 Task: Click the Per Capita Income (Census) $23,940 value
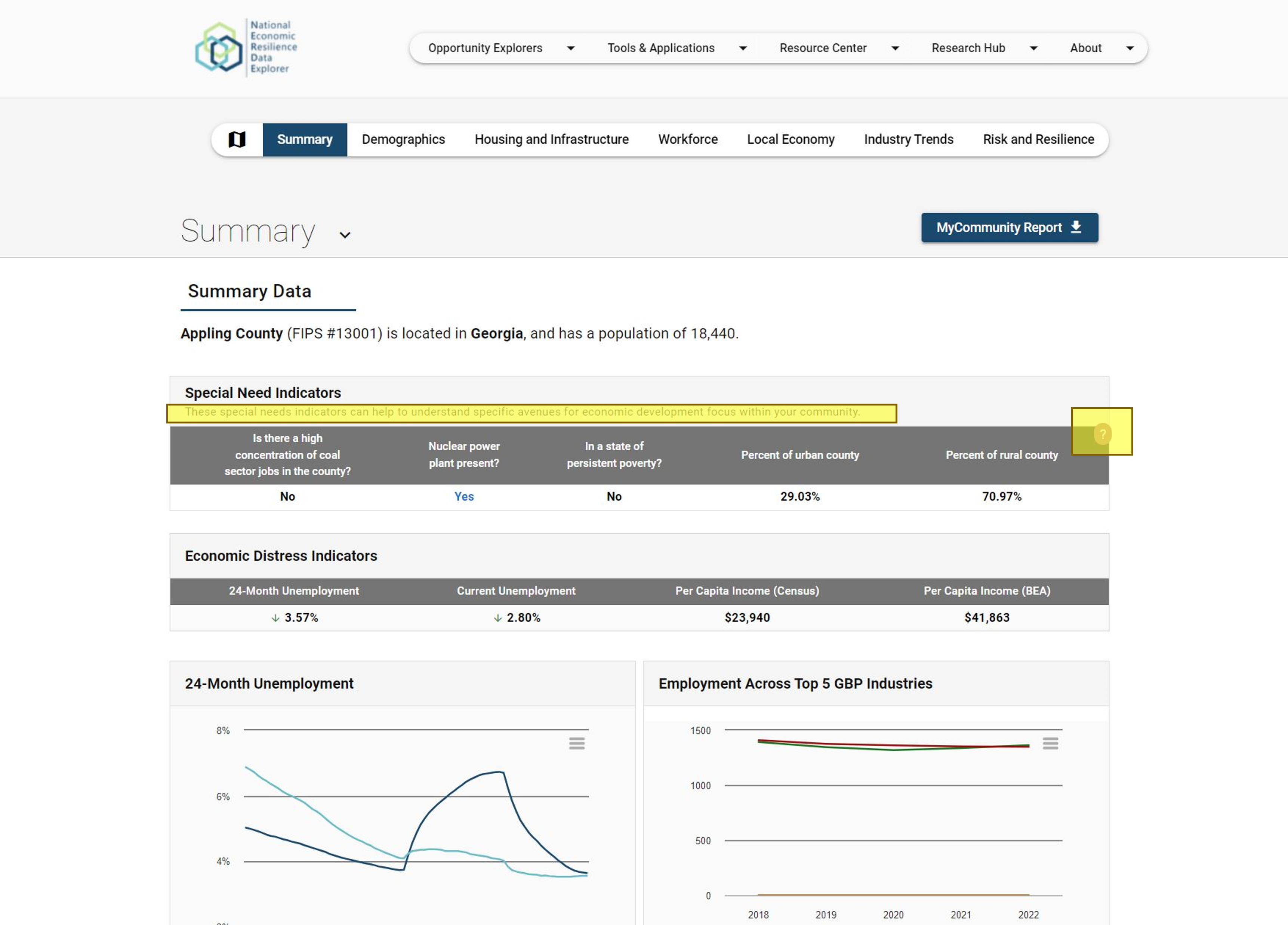747,618
